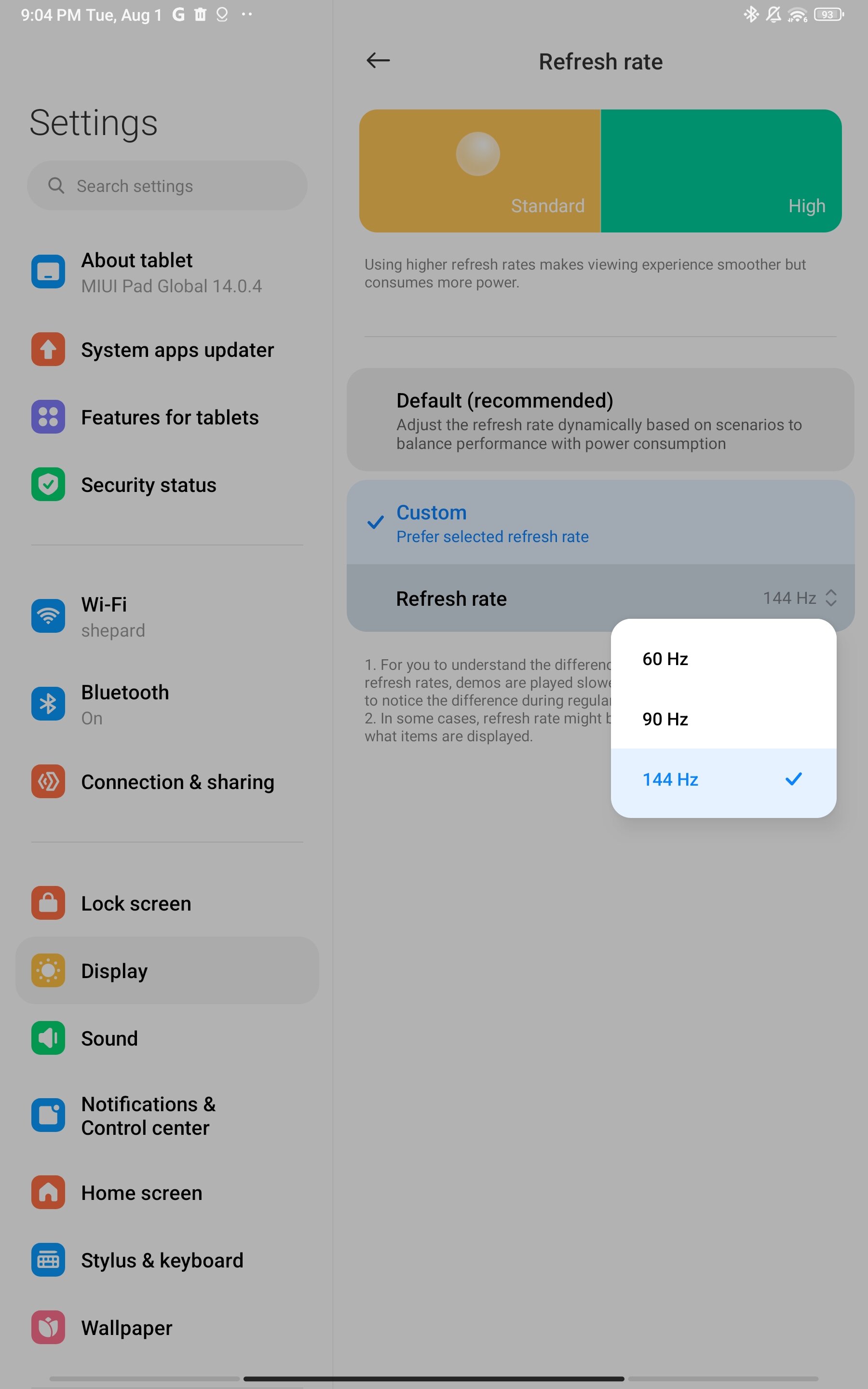Image resolution: width=868 pixels, height=1389 pixels.
Task: Tap the Wallpaper icon
Action: coord(48,1328)
